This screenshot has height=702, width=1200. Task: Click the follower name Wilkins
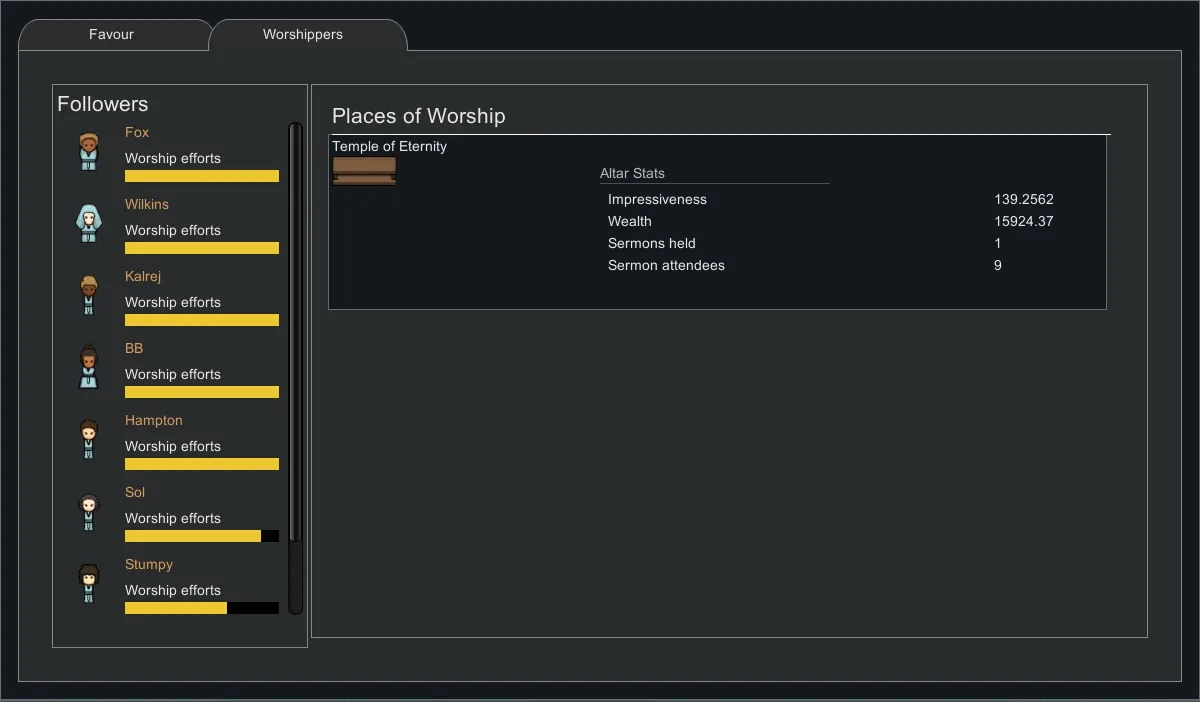pyautogui.click(x=147, y=204)
